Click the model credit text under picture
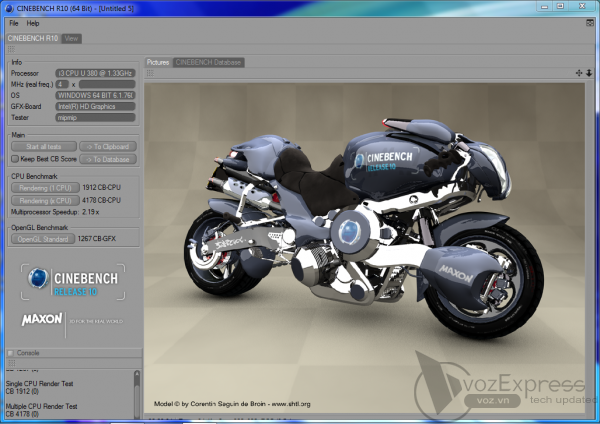This screenshot has height=424, width=600. click(232, 404)
